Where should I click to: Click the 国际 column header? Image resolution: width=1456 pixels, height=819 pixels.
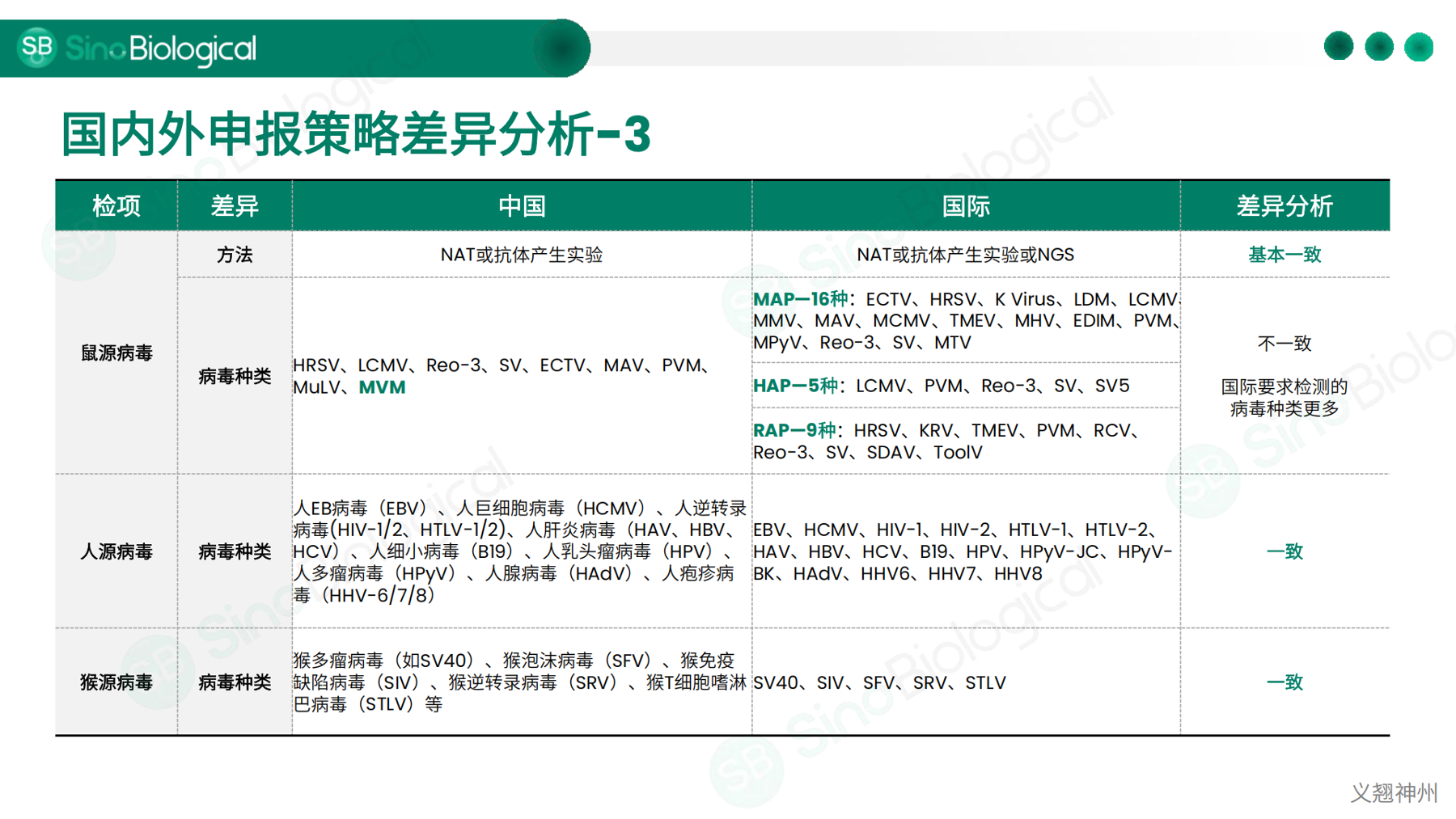[966, 206]
